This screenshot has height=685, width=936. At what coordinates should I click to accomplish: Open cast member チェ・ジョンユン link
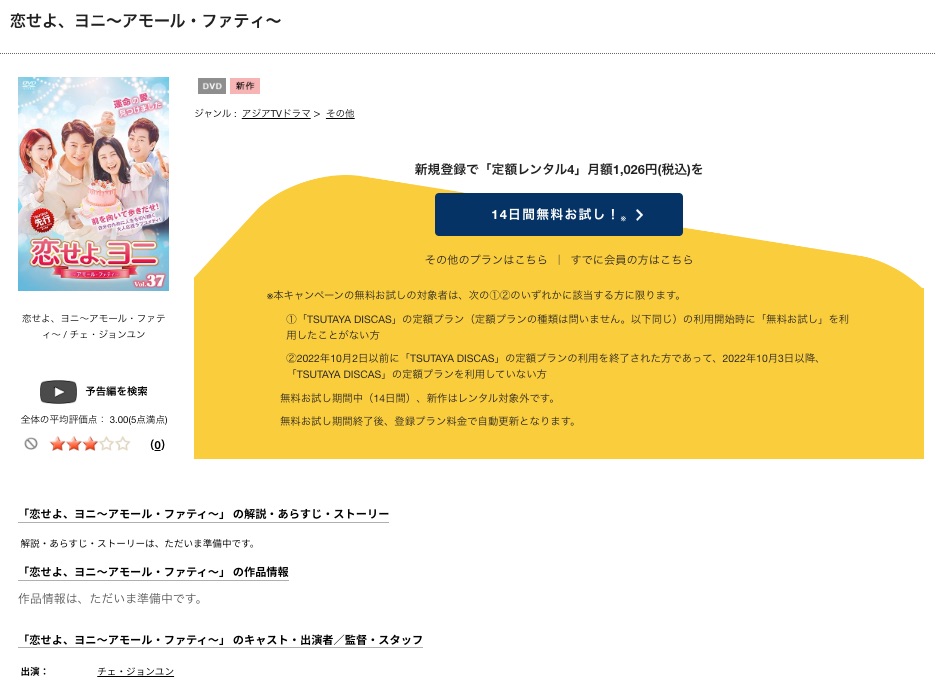(x=136, y=671)
